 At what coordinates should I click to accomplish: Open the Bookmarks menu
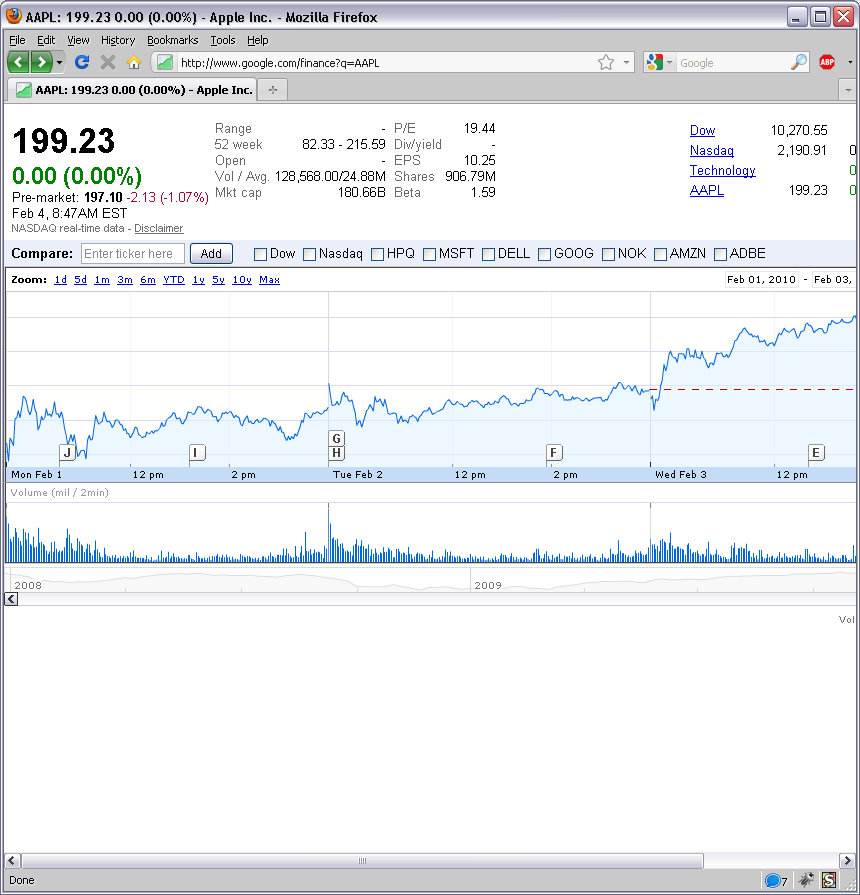coord(172,40)
